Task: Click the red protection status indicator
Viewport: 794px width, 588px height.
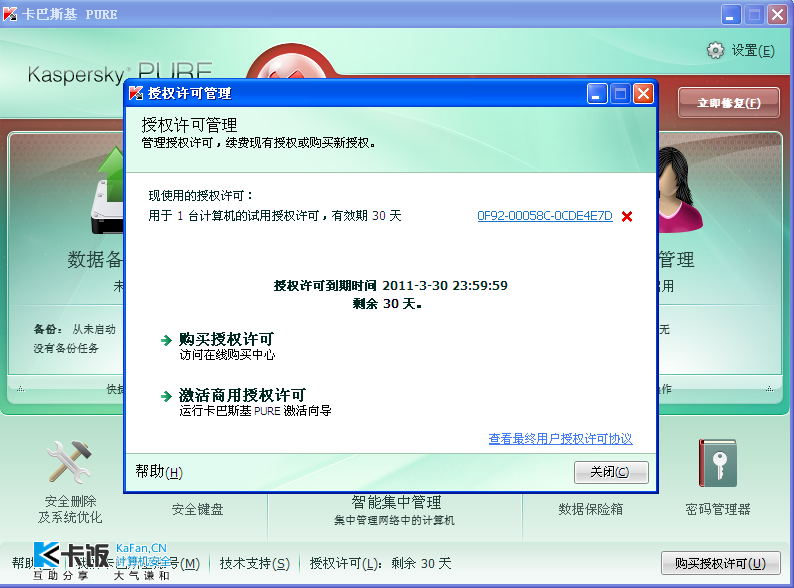Action: (292, 63)
